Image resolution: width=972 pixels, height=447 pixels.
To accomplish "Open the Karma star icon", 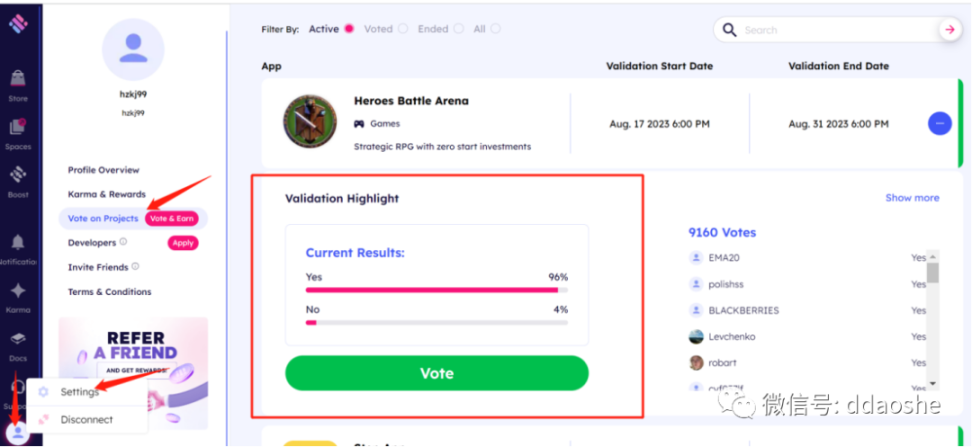I will coord(18,291).
